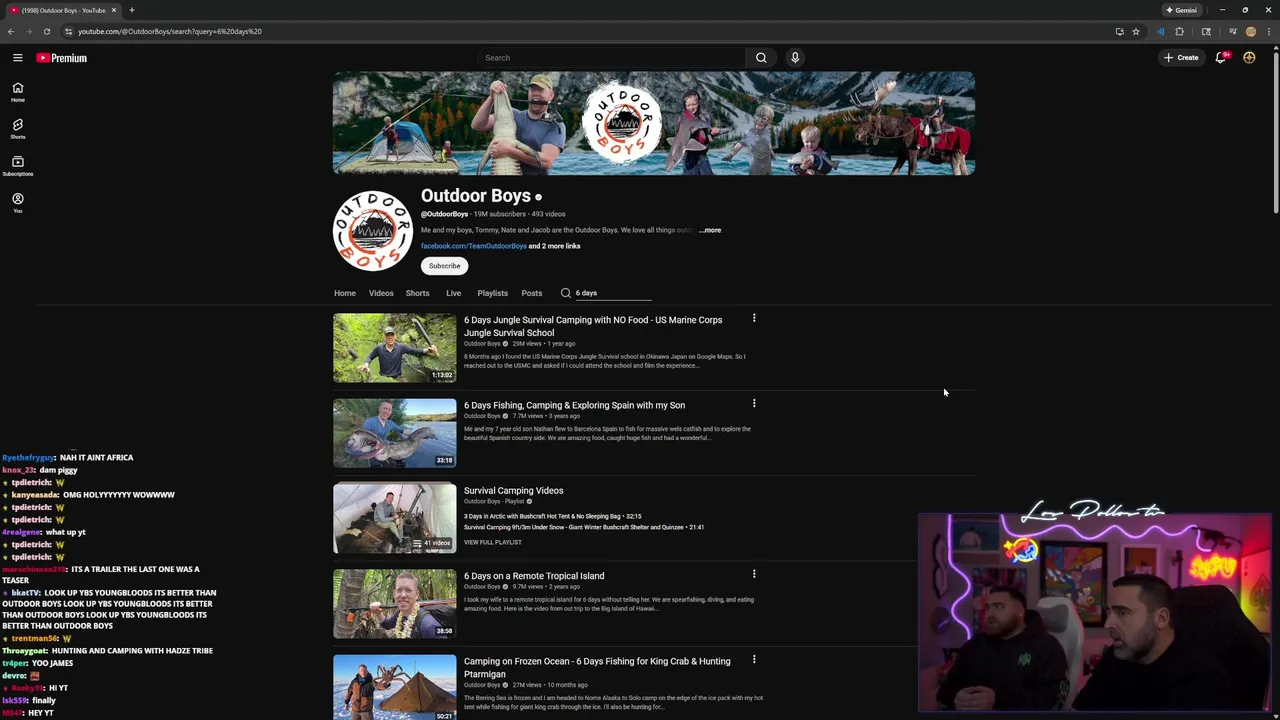Switch to the channel Videos tab
This screenshot has height=720, width=1280.
(381, 293)
